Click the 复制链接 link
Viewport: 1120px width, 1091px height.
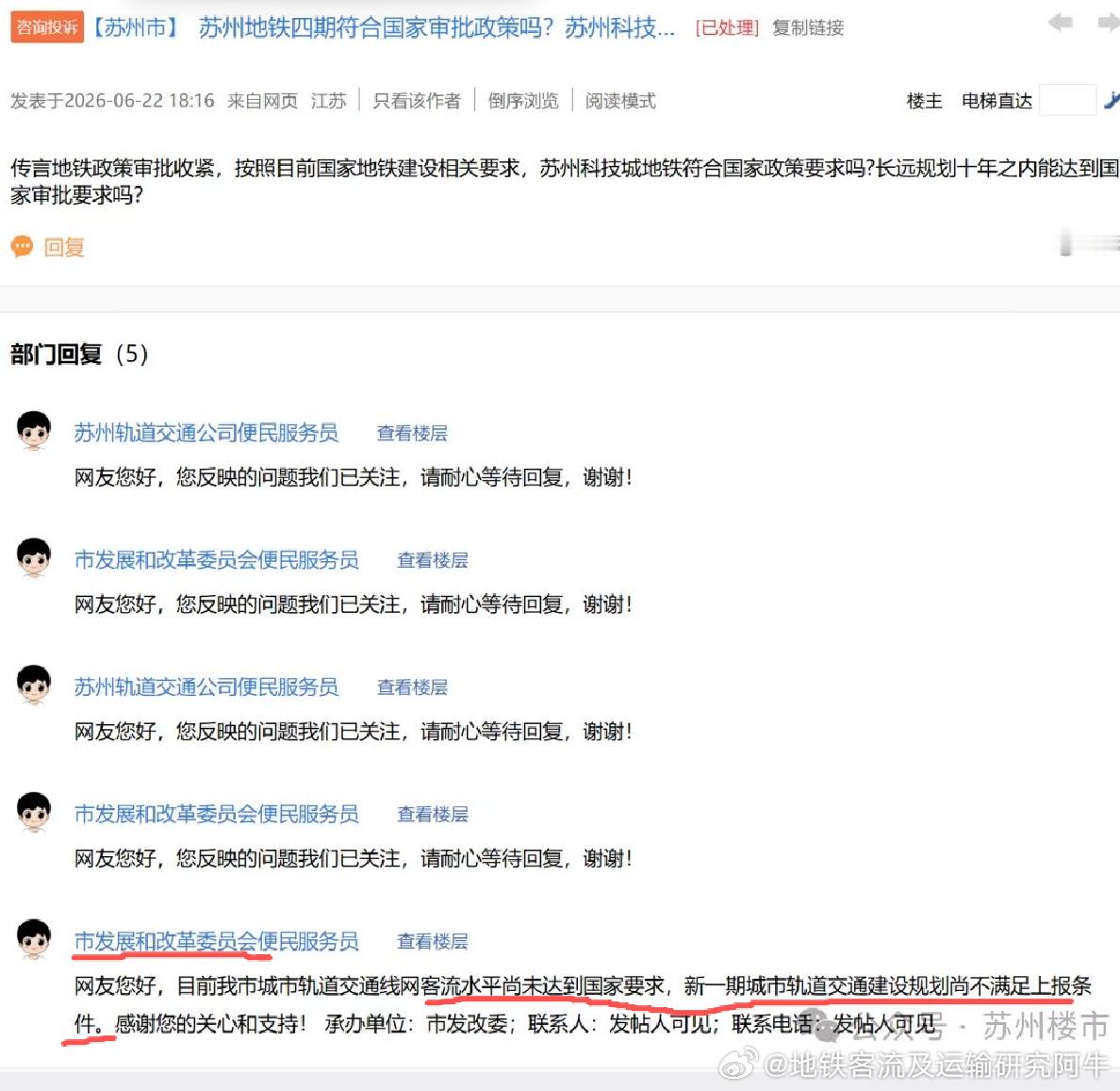(808, 28)
